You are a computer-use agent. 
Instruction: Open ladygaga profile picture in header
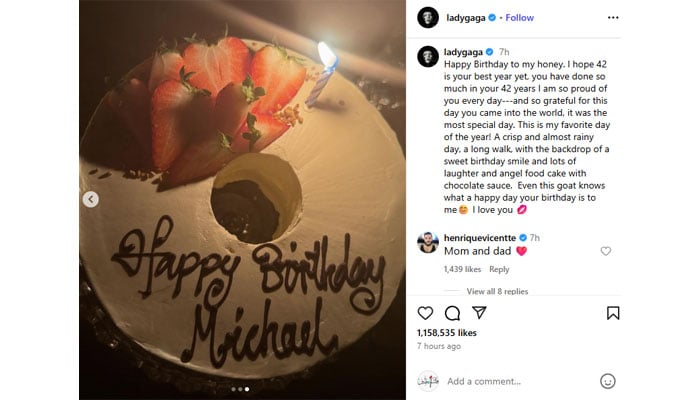pos(427,17)
